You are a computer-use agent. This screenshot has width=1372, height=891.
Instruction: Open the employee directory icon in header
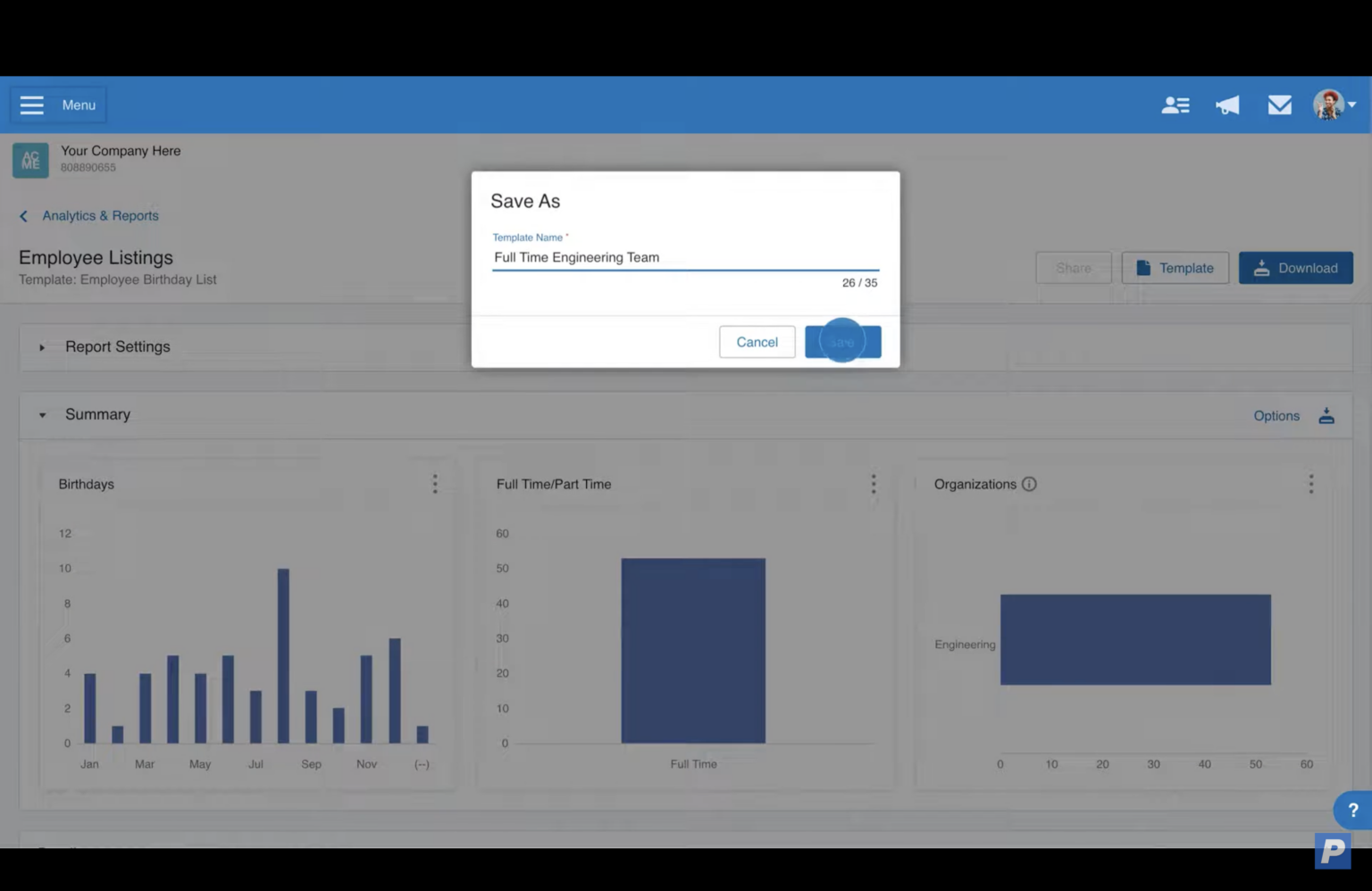point(1175,105)
